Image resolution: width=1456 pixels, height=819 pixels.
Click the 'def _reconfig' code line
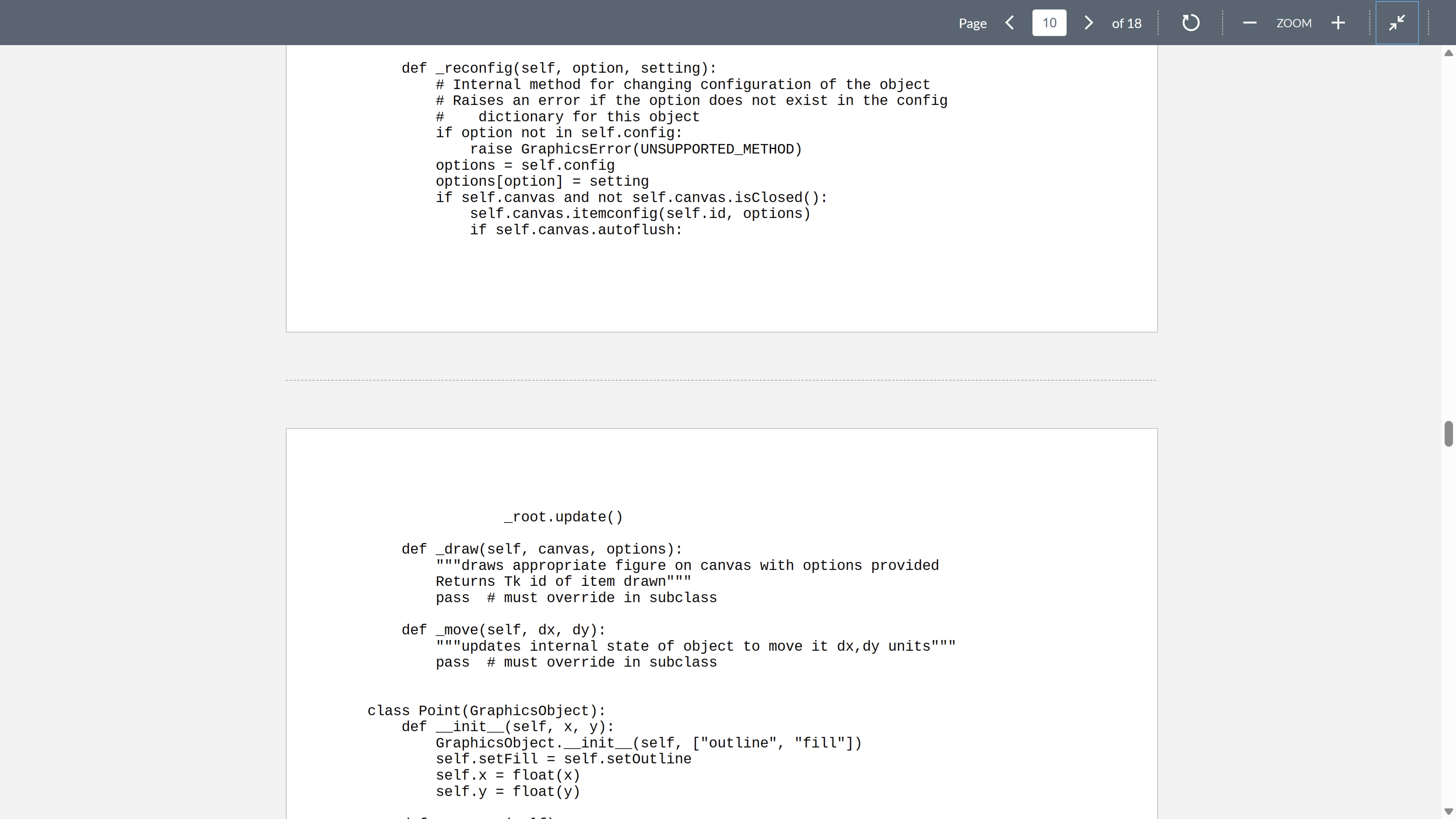click(559, 68)
